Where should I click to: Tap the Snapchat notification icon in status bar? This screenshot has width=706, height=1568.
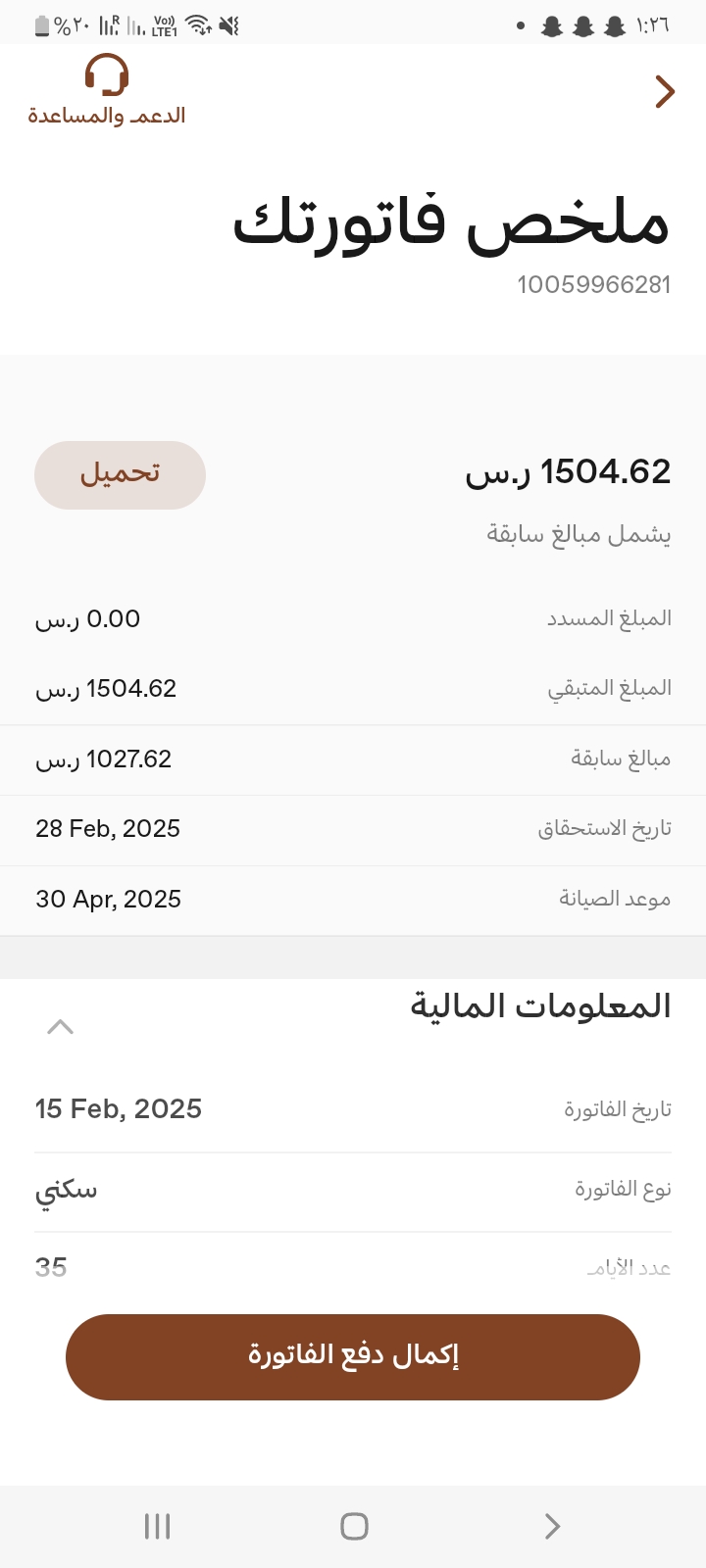[x=552, y=26]
